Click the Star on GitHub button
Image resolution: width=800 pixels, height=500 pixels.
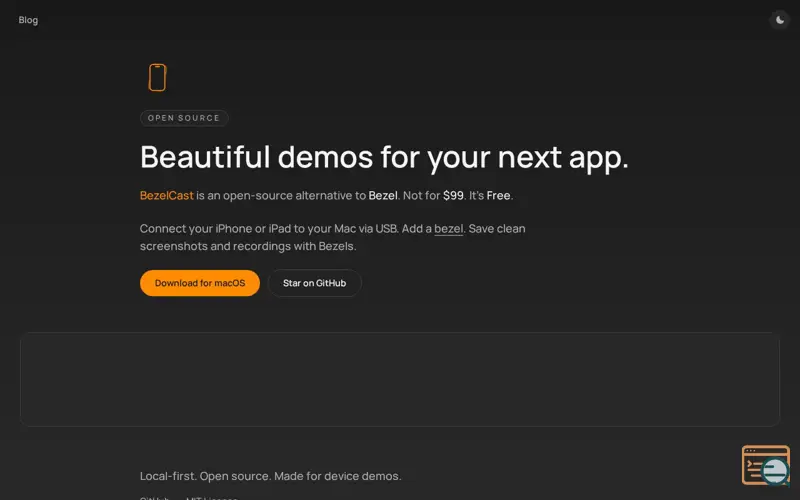coord(315,283)
